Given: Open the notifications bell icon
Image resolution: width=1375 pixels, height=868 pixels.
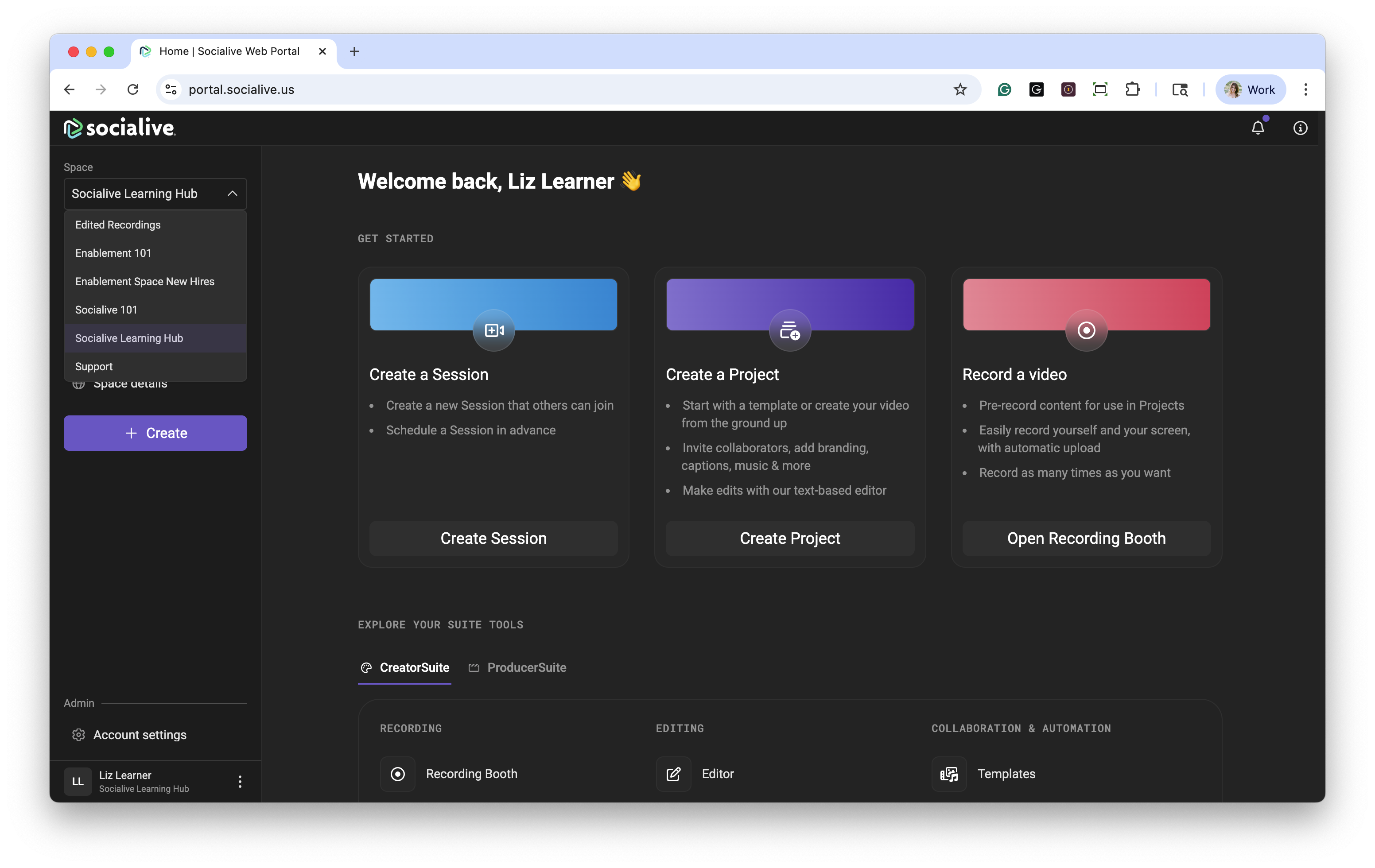Looking at the screenshot, I should point(1257,128).
